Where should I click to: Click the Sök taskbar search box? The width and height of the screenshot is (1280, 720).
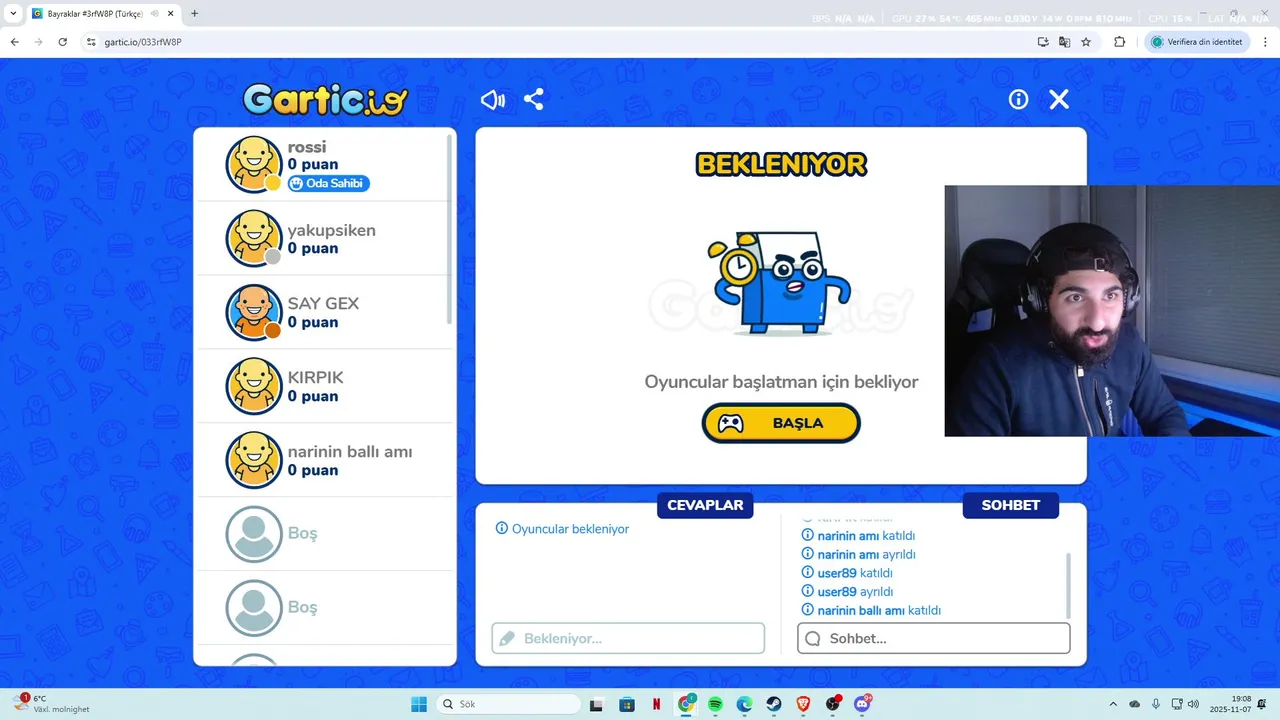[x=510, y=704]
